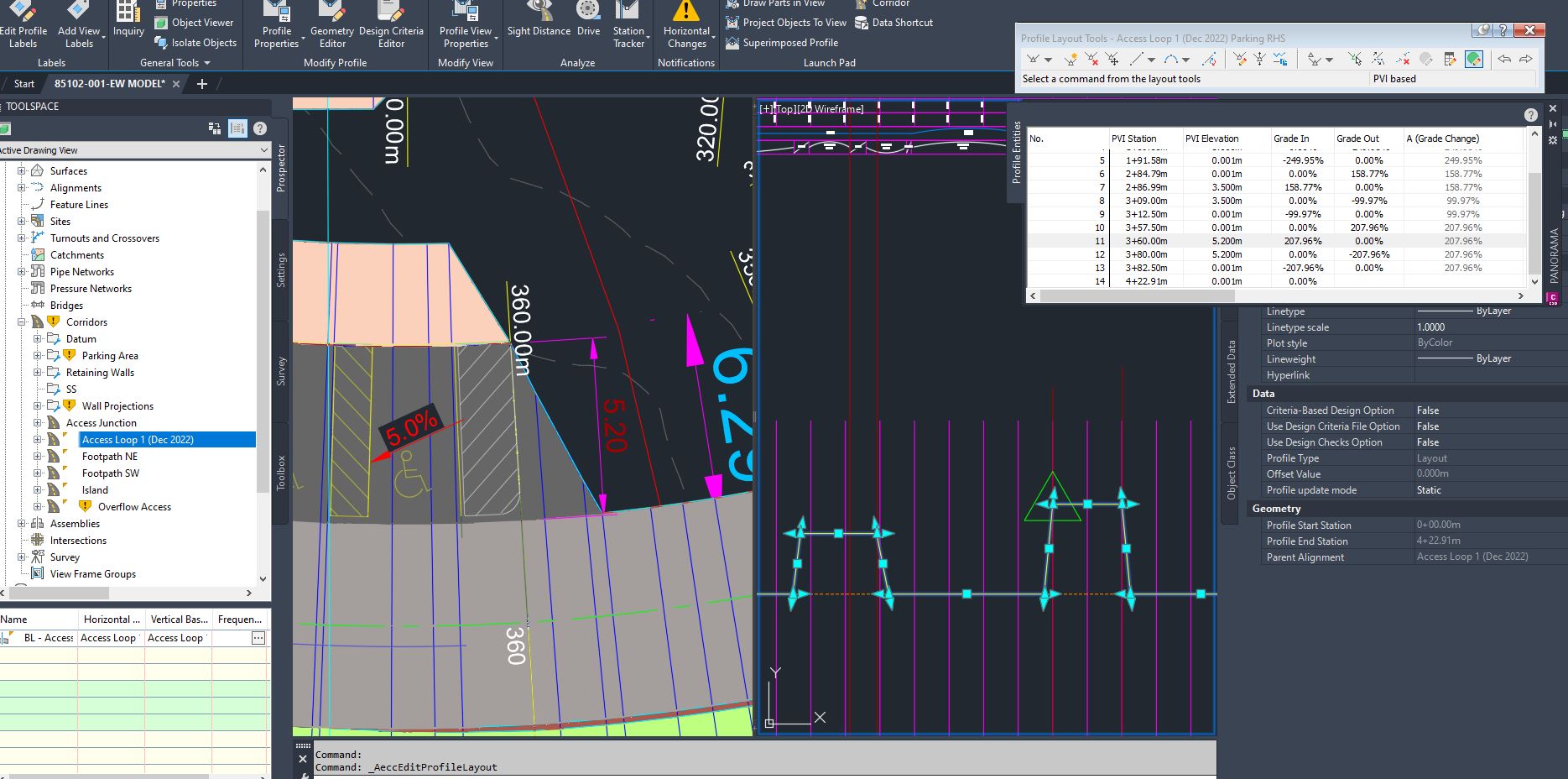1568x779 pixels.
Task: Click Undo in the Profile Layout Tools toolbar
Action: coord(1504,59)
